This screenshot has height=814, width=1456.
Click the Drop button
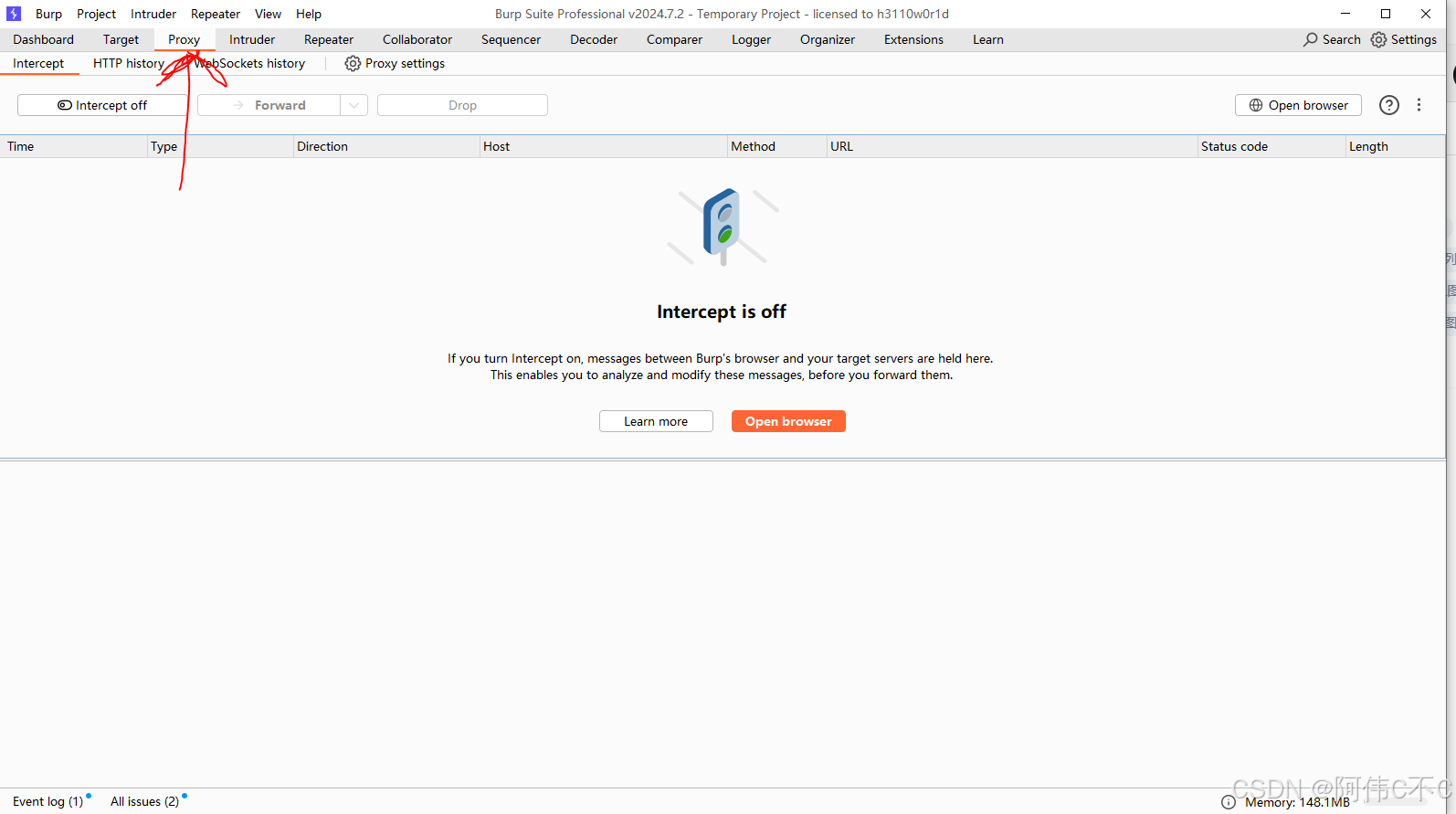(x=462, y=105)
